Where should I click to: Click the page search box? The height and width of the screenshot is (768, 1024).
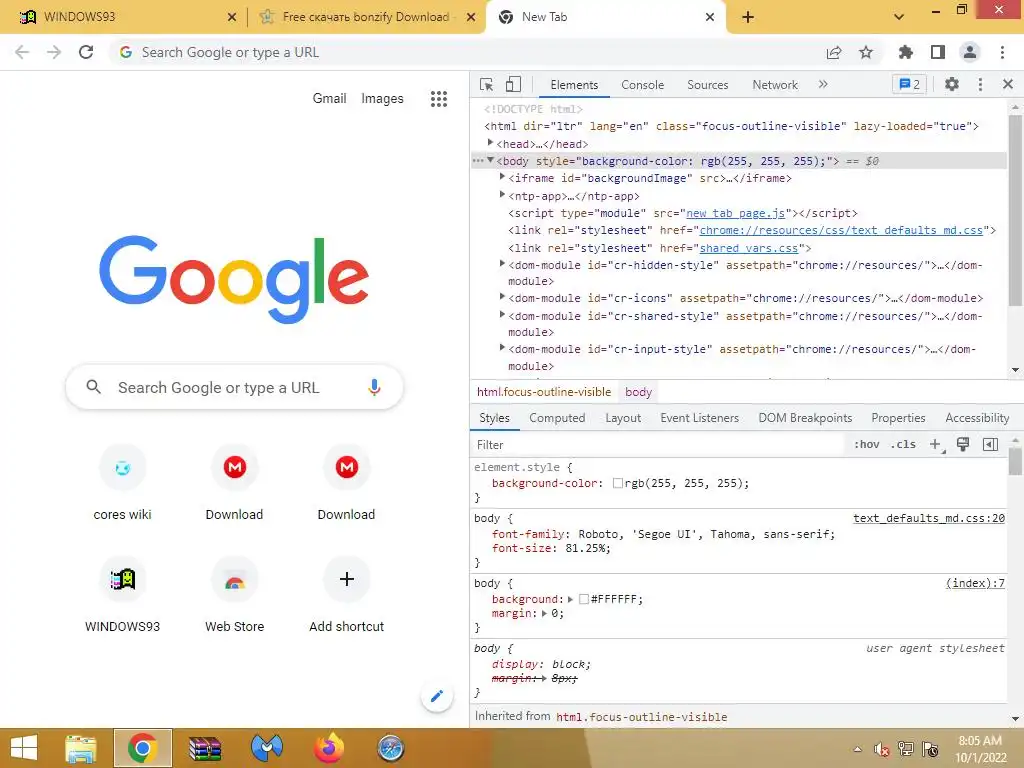point(234,387)
